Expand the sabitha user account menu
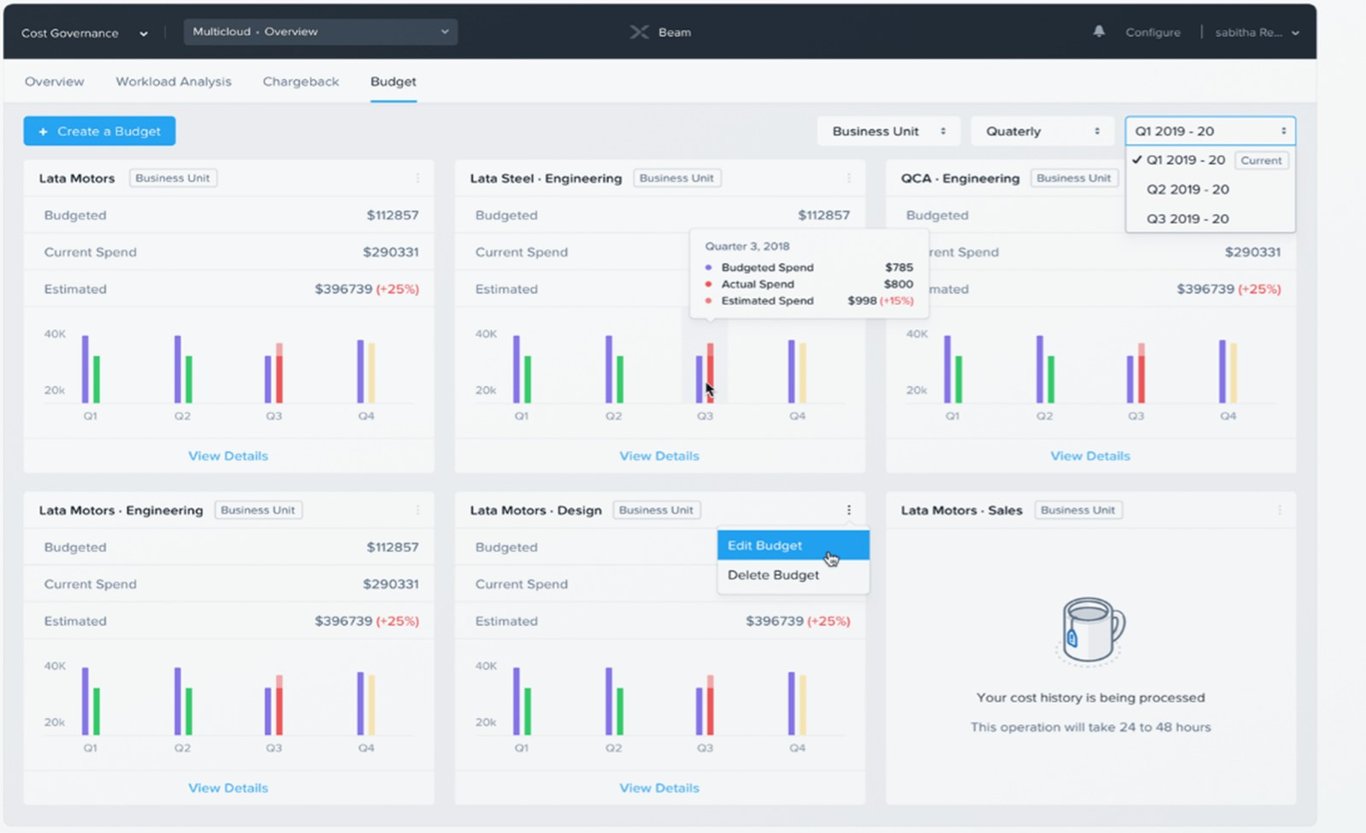 coord(1258,31)
